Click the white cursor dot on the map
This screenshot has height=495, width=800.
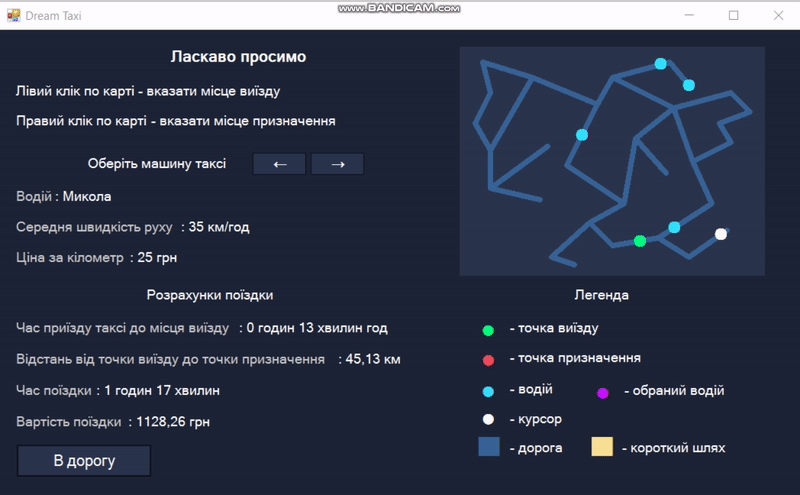721,235
